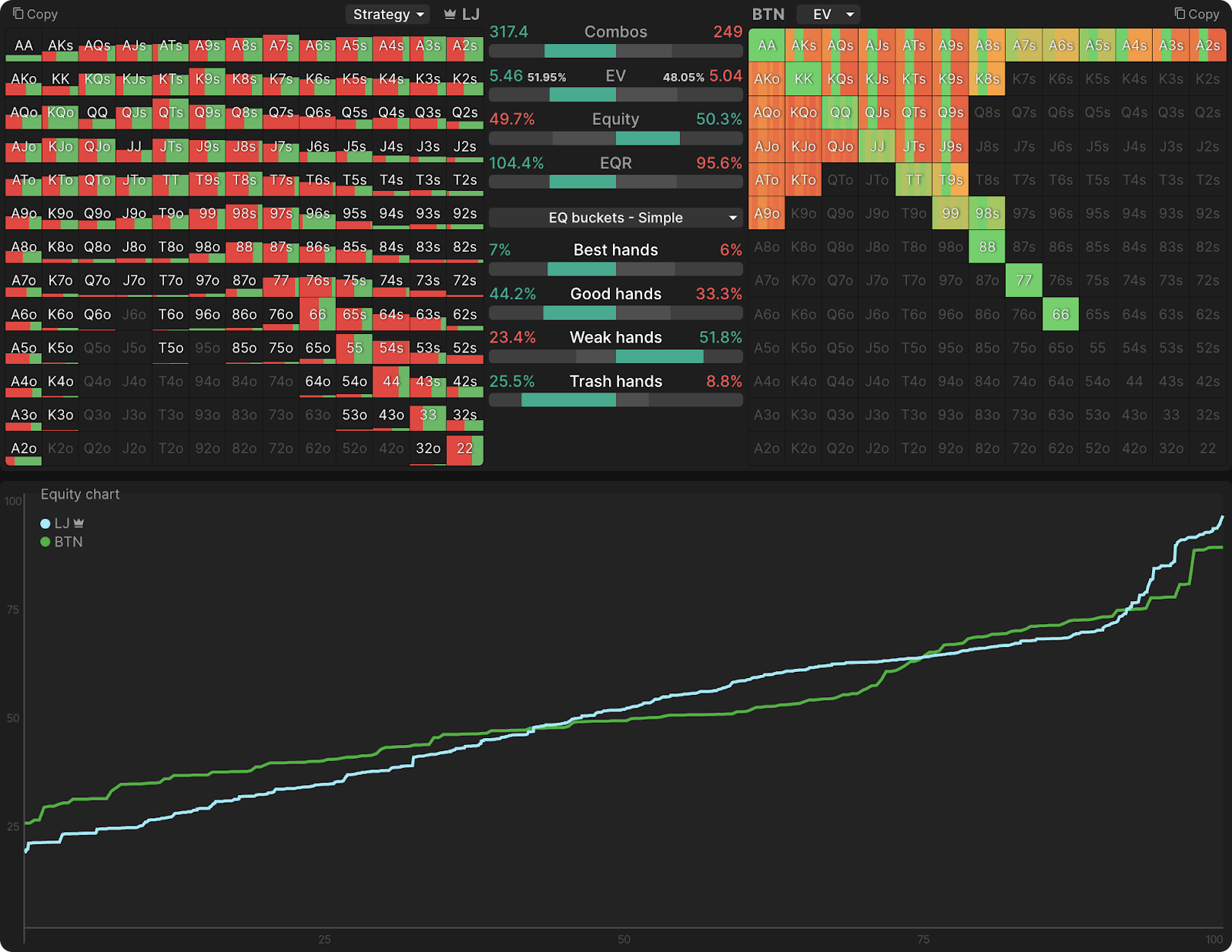Click the green BTN legend dot

[45, 542]
